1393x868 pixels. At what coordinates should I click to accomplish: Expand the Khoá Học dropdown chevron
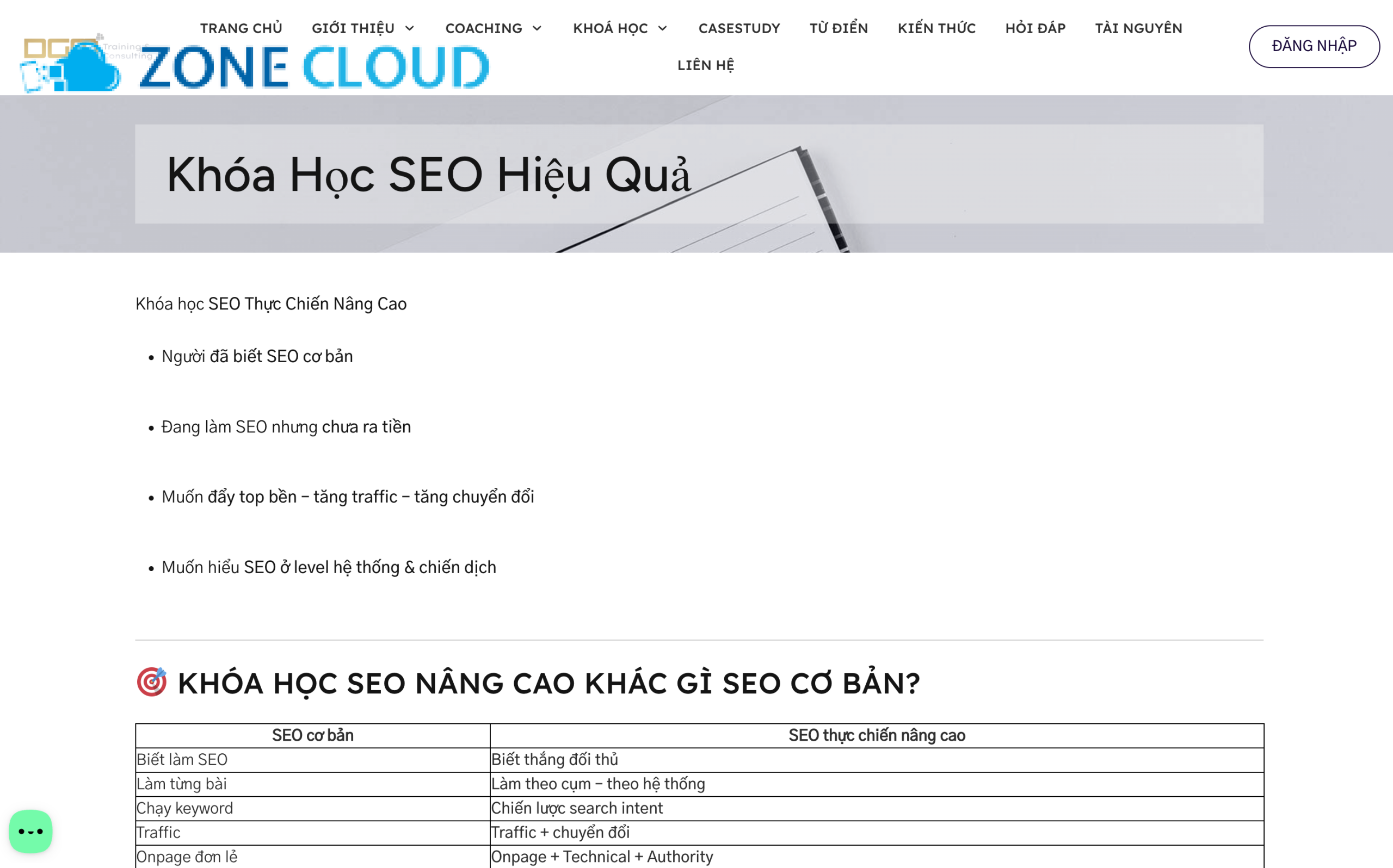[x=662, y=28]
